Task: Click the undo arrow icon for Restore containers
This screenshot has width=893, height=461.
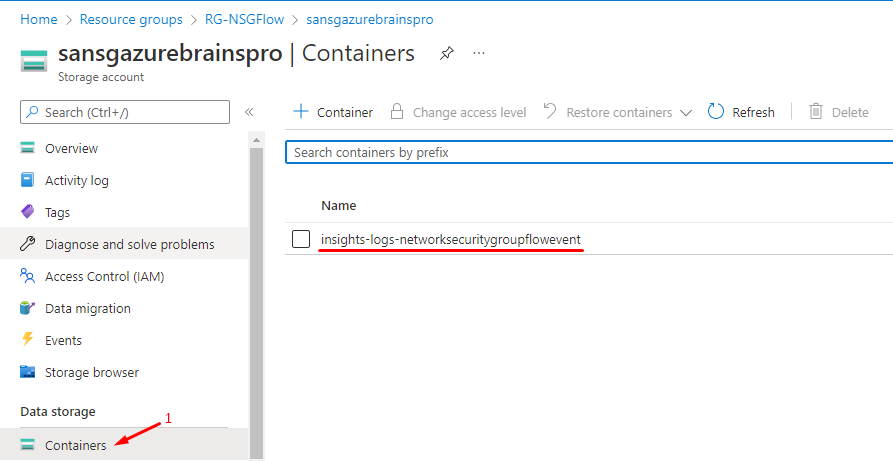Action: [550, 111]
